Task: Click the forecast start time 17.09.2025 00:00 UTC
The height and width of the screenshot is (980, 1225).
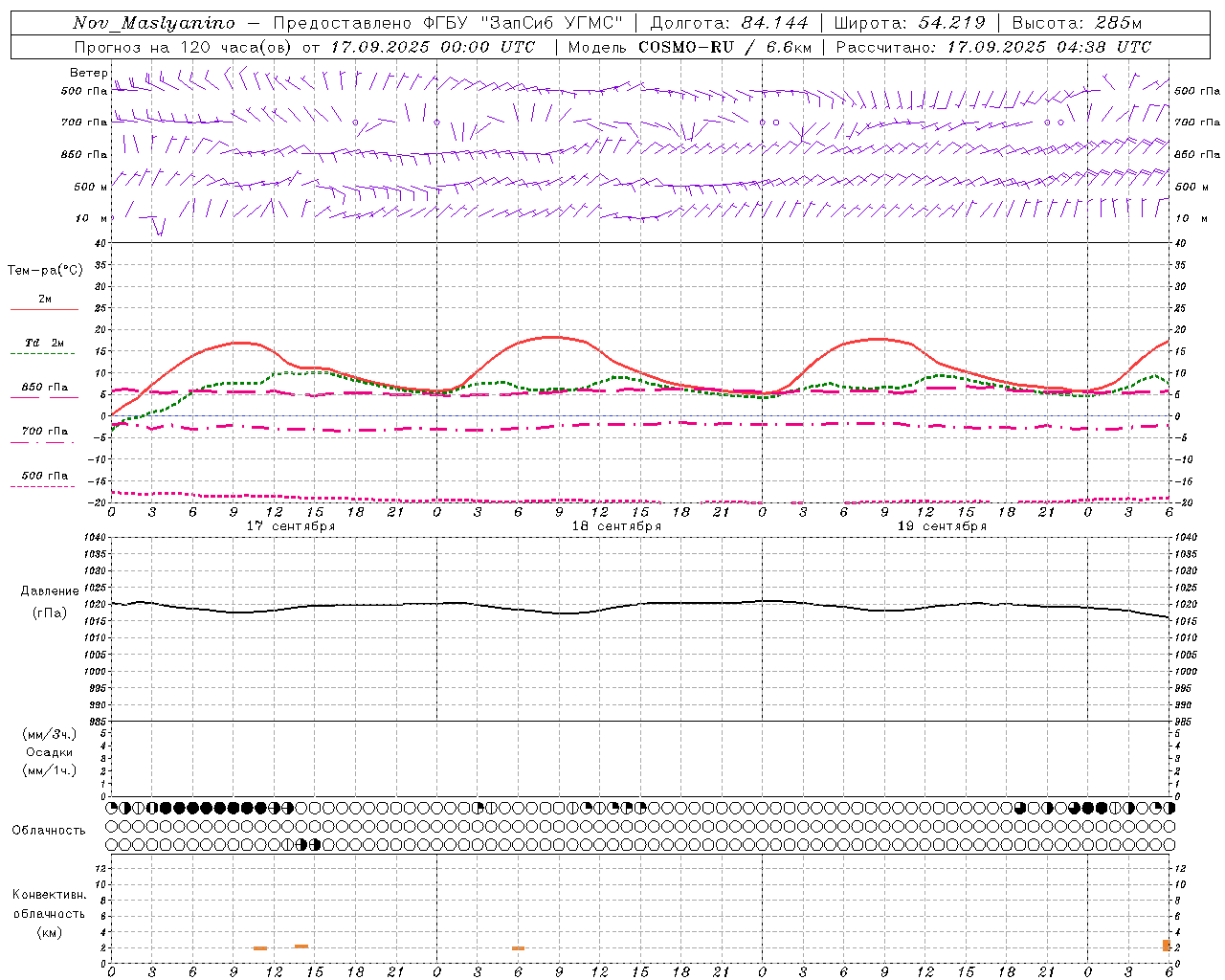Action: point(434,46)
